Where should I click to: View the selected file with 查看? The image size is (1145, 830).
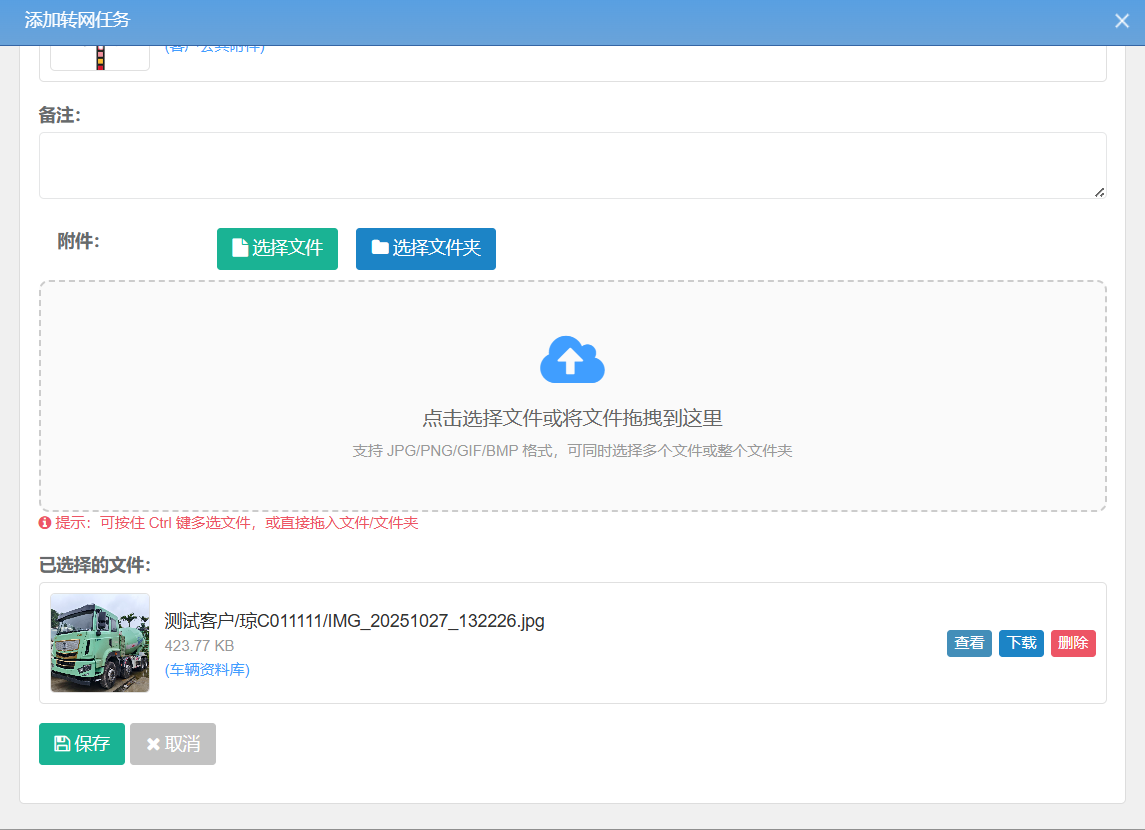tap(969, 643)
